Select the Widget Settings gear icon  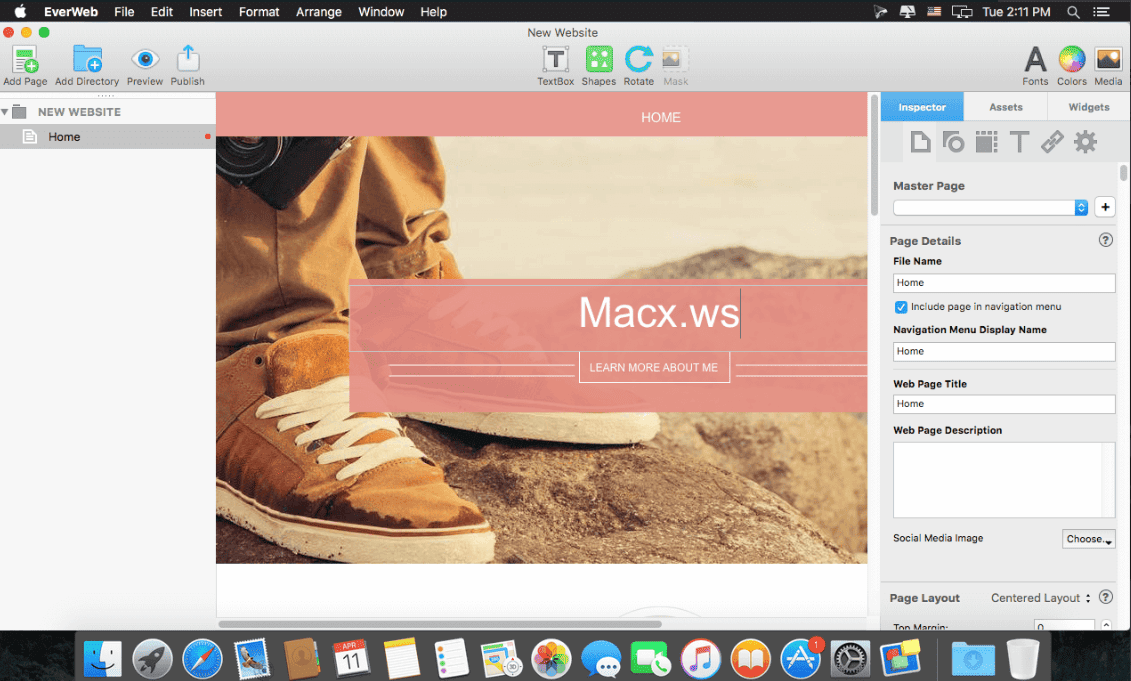tap(1086, 142)
